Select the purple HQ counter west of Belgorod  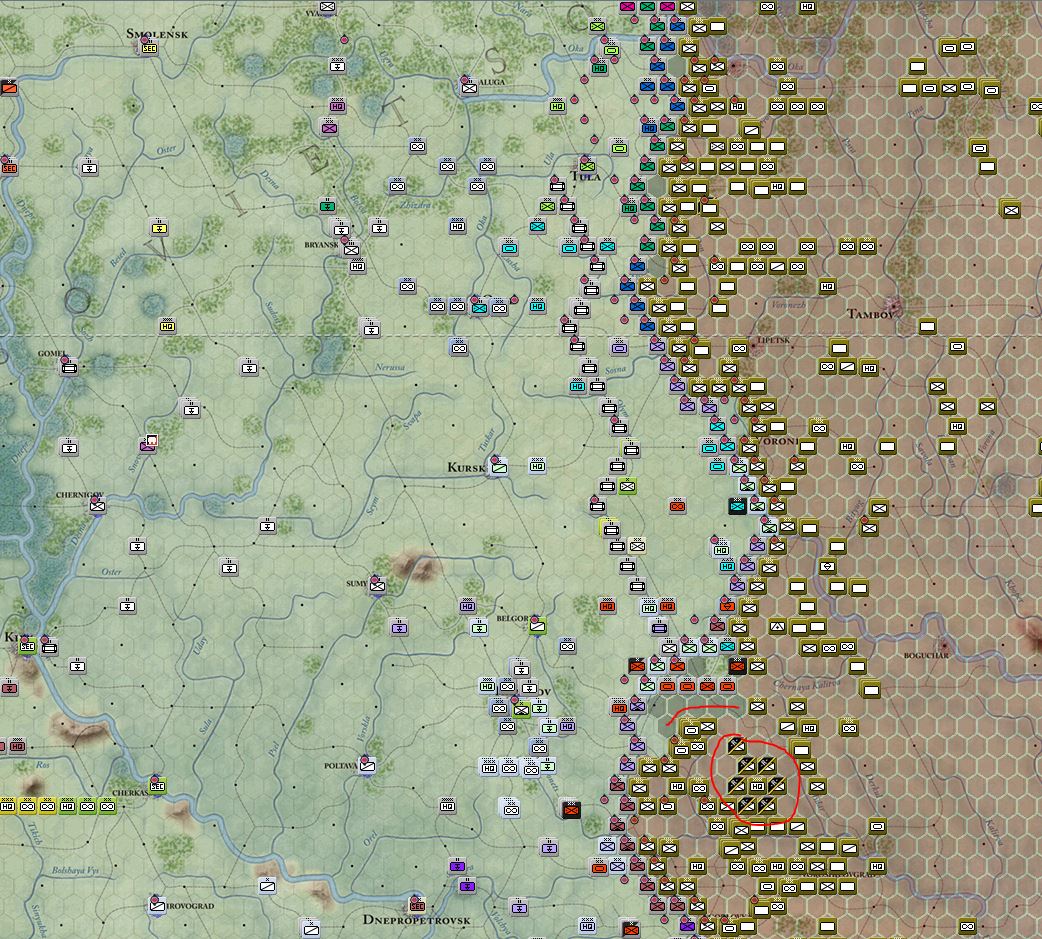pos(468,605)
